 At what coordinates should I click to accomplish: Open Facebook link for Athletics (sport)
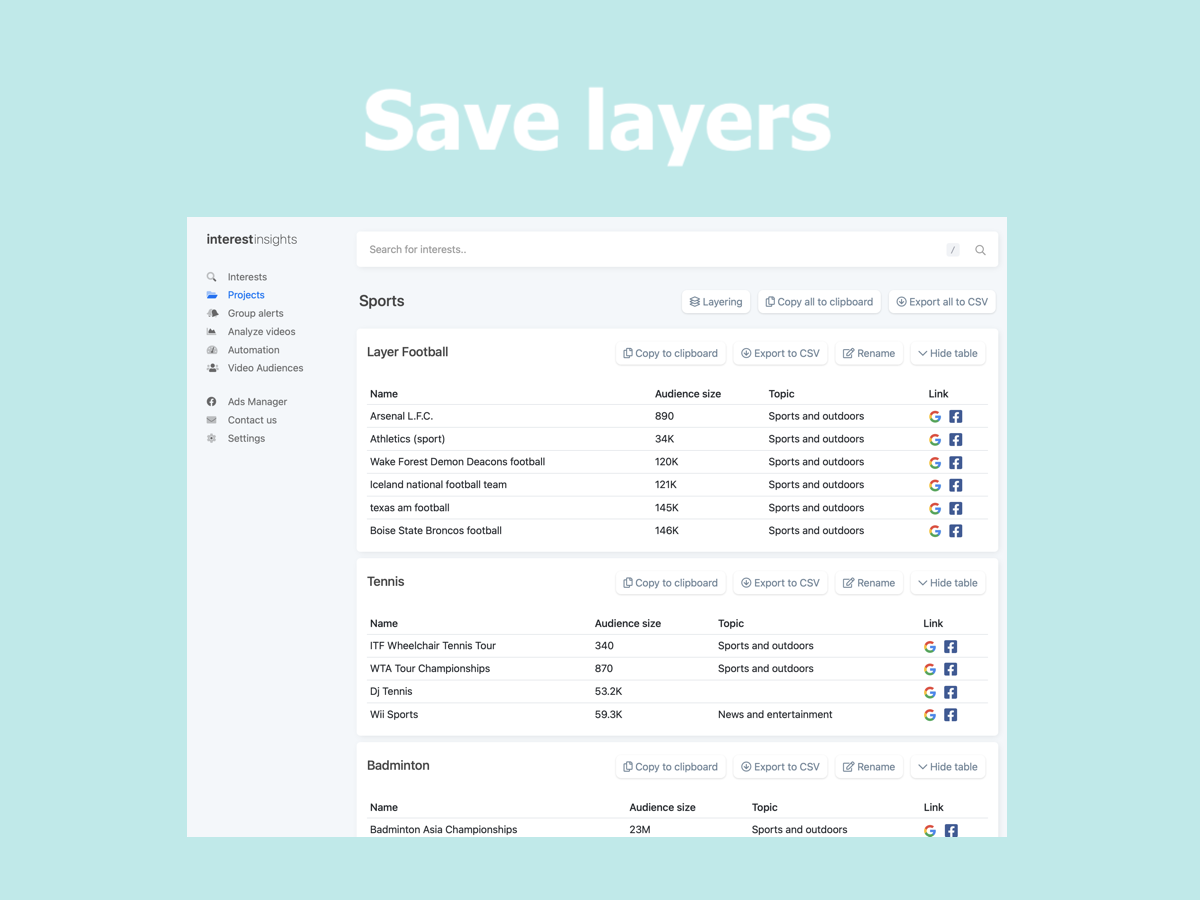click(956, 440)
